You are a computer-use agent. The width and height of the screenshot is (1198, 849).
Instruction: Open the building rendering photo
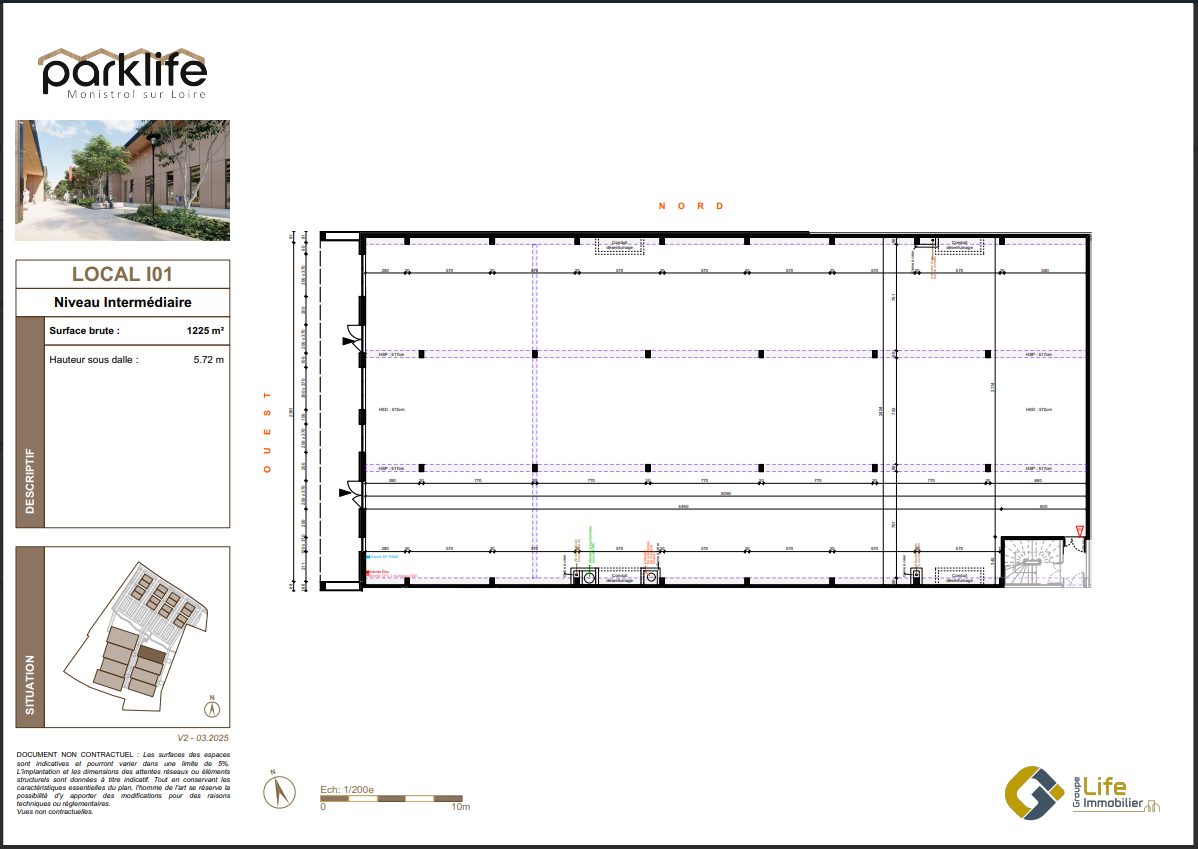[123, 180]
